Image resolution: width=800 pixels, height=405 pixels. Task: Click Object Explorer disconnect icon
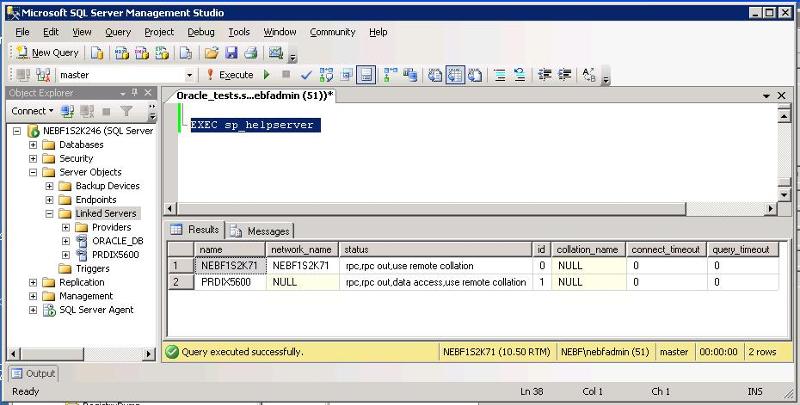click(x=87, y=111)
